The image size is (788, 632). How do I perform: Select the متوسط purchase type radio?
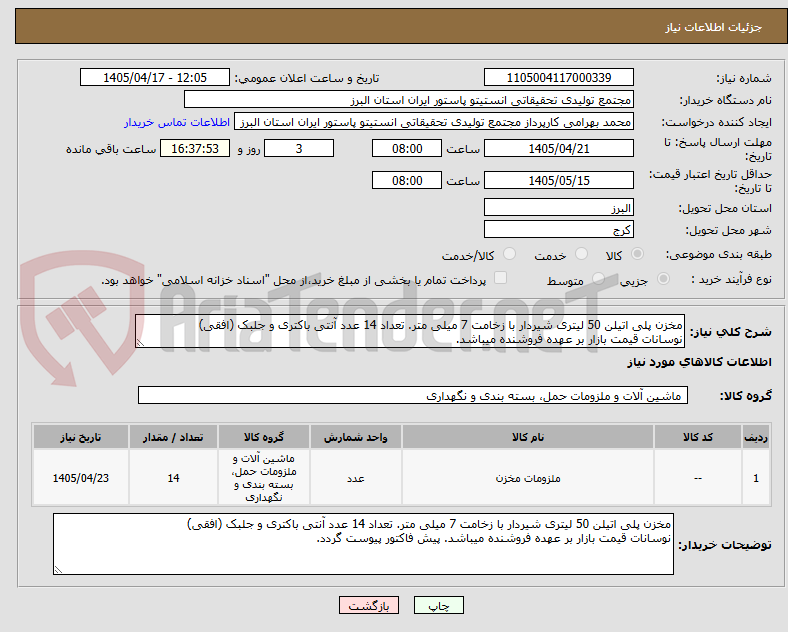click(x=598, y=279)
